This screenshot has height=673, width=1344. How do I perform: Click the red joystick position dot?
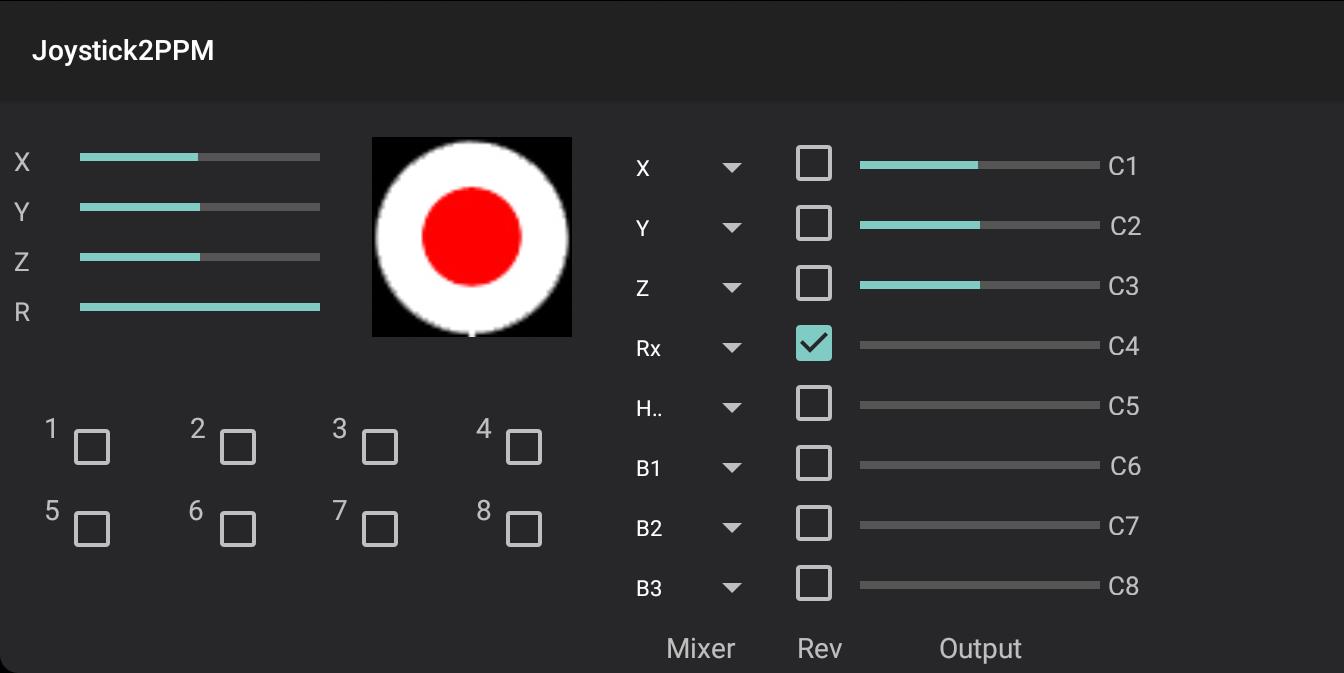[x=472, y=237]
